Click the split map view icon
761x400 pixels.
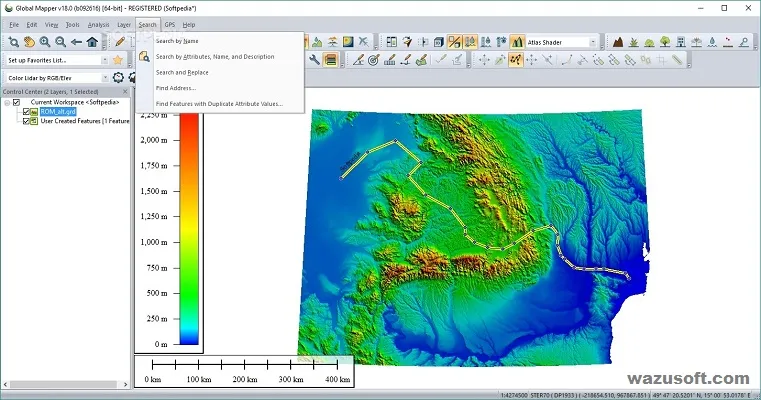pos(392,42)
